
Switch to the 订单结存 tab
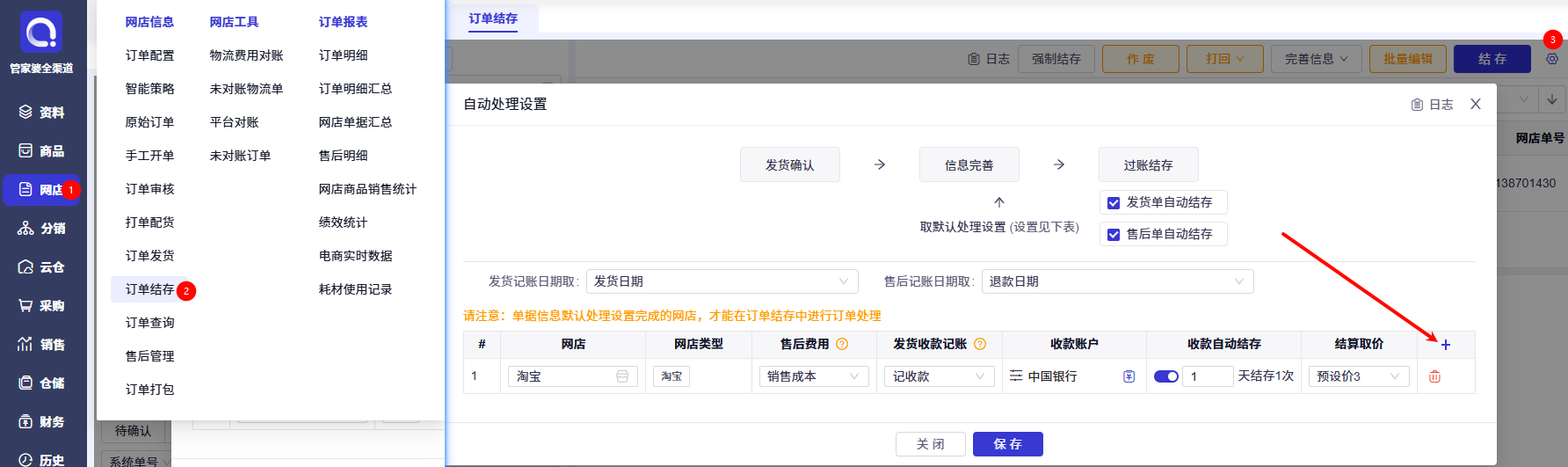click(493, 18)
